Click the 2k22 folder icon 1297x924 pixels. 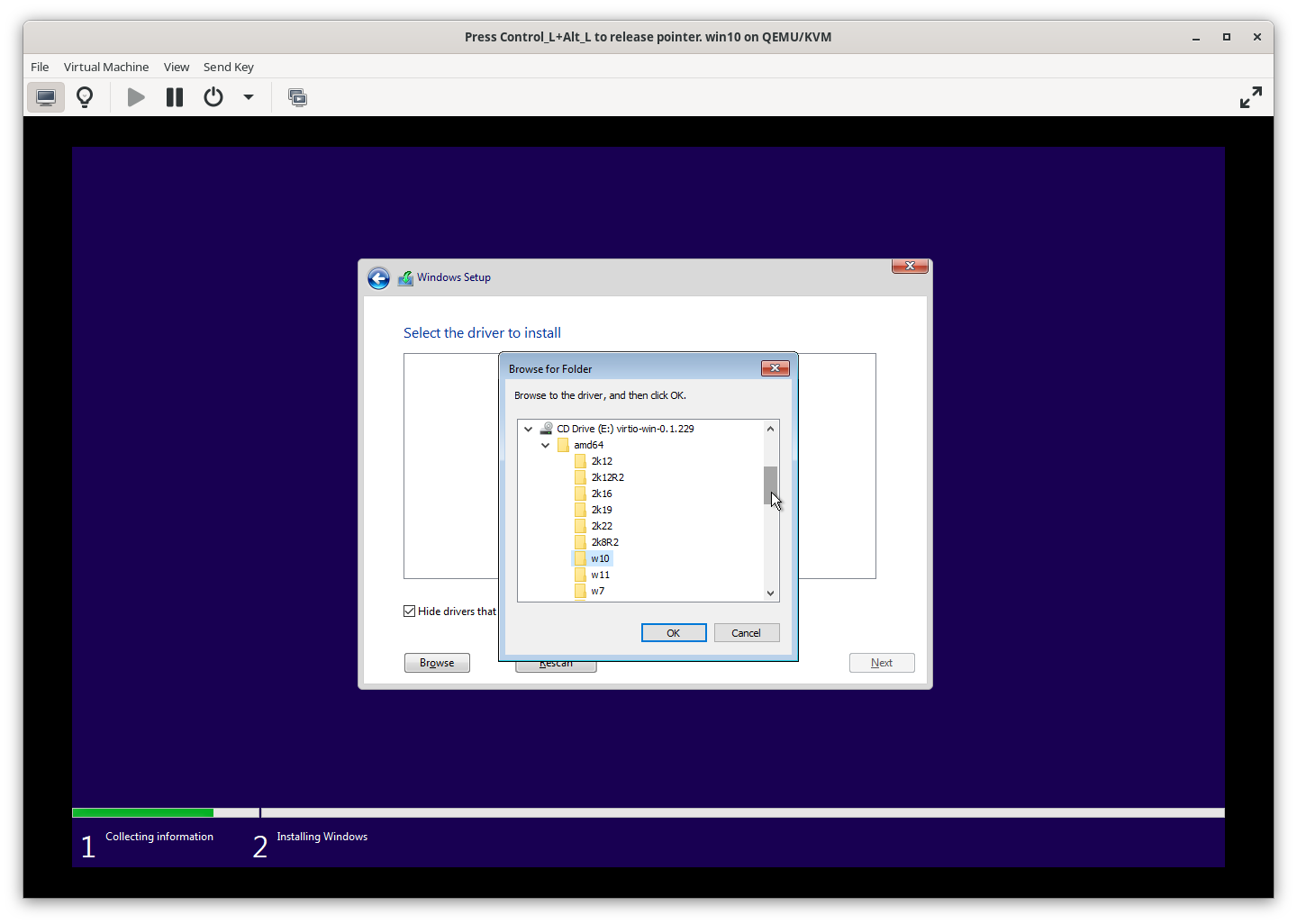580,526
